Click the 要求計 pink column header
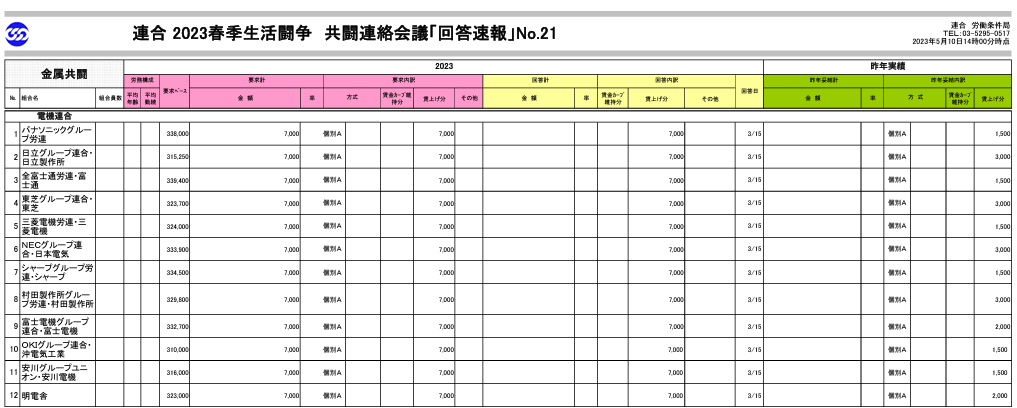Image resolution: width=1017 pixels, height=408 pixels. (256, 80)
